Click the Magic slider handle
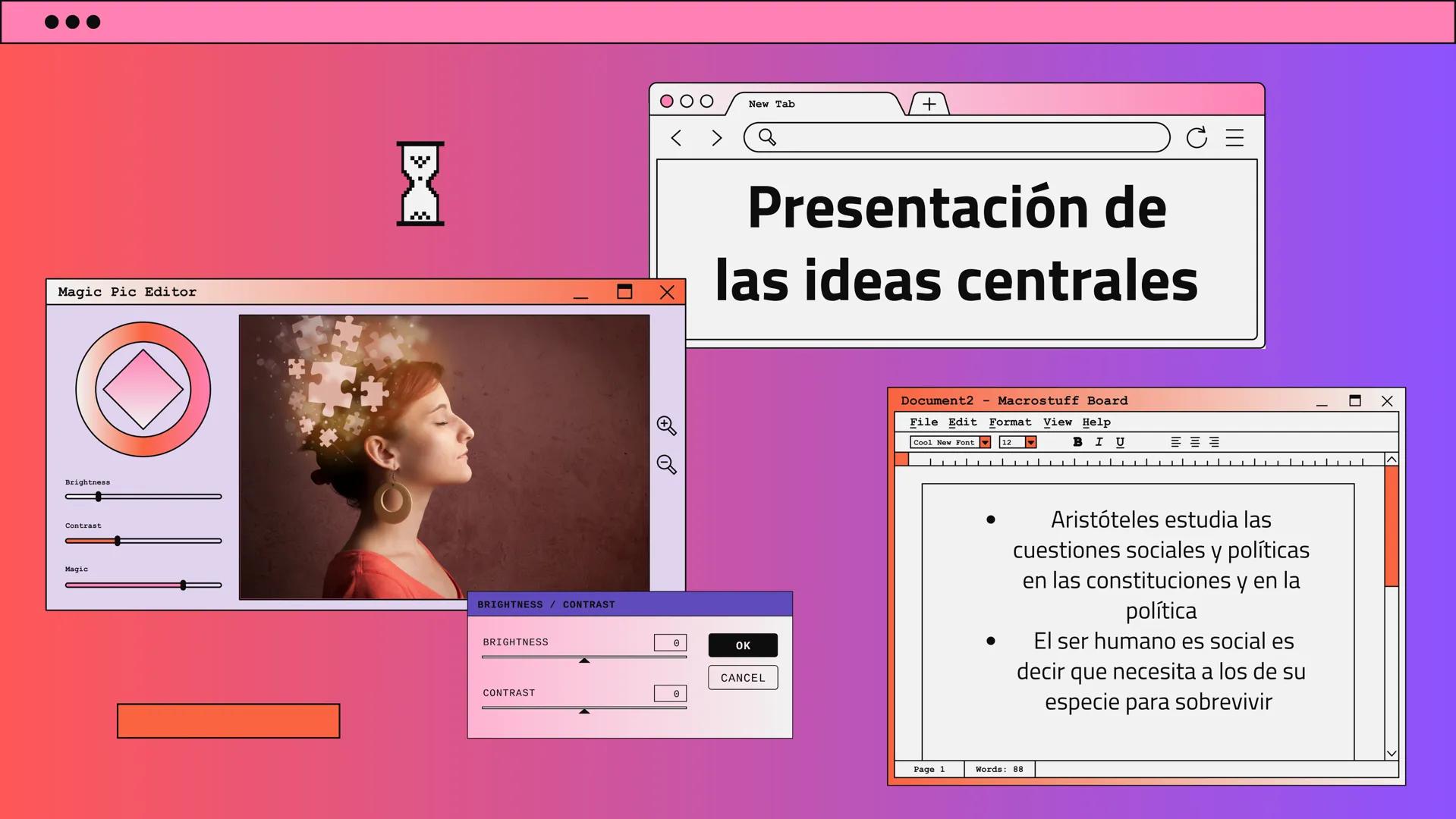 coord(183,585)
